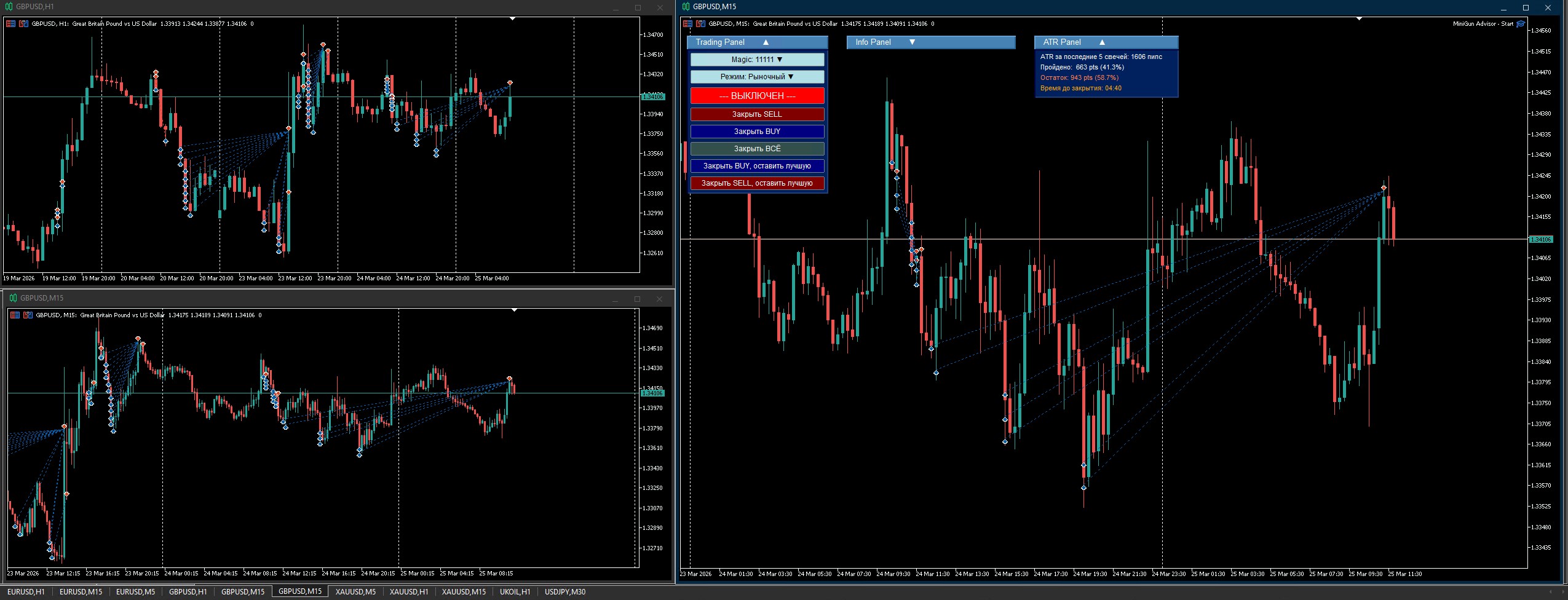Click the MiniGun Advisor graduation cap icon
The height and width of the screenshot is (600, 1568).
(x=1521, y=24)
